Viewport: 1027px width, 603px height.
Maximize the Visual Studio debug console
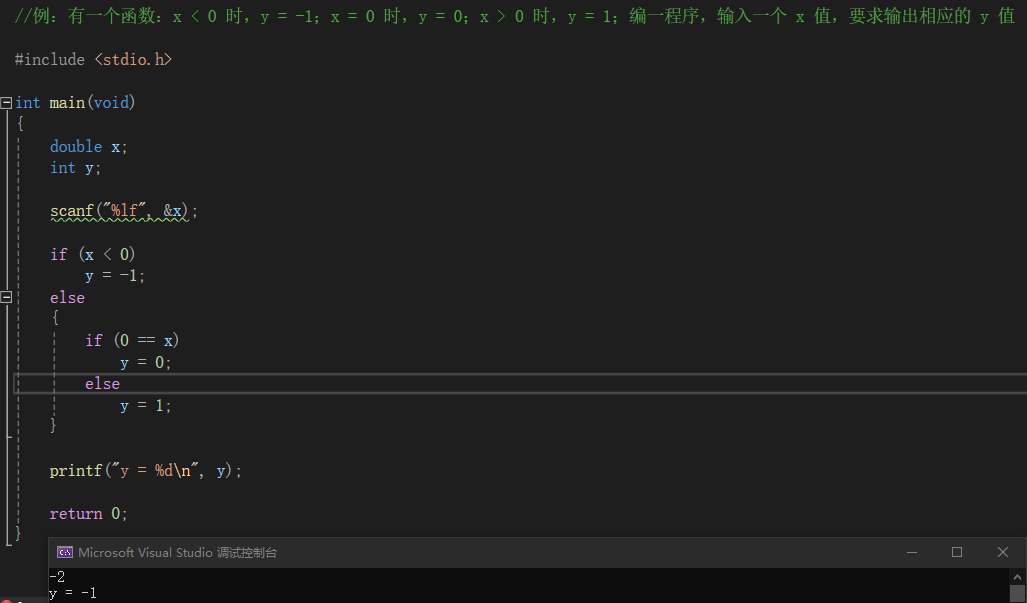[x=957, y=553]
